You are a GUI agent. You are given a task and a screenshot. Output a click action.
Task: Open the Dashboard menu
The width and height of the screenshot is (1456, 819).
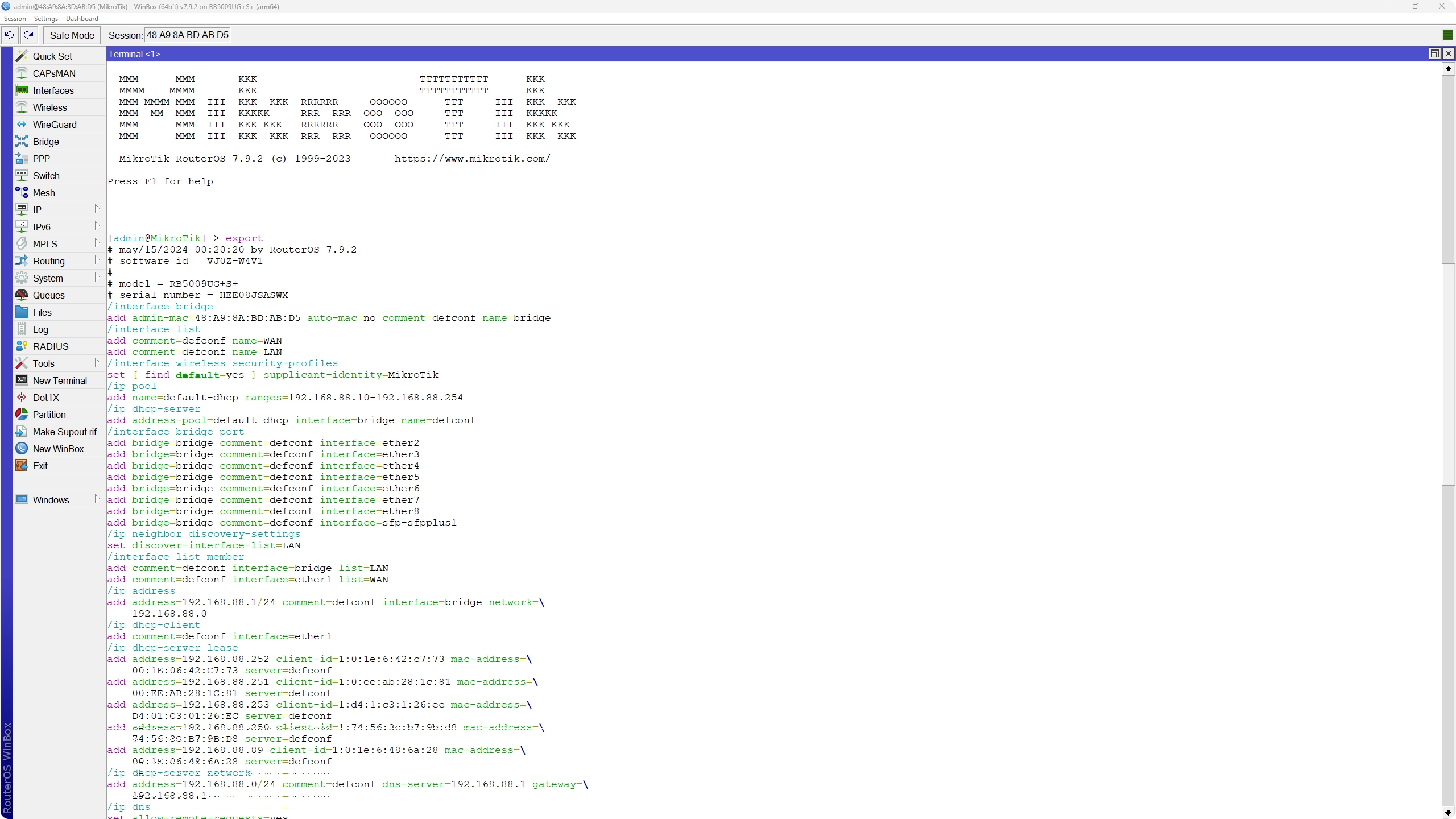pos(82,19)
